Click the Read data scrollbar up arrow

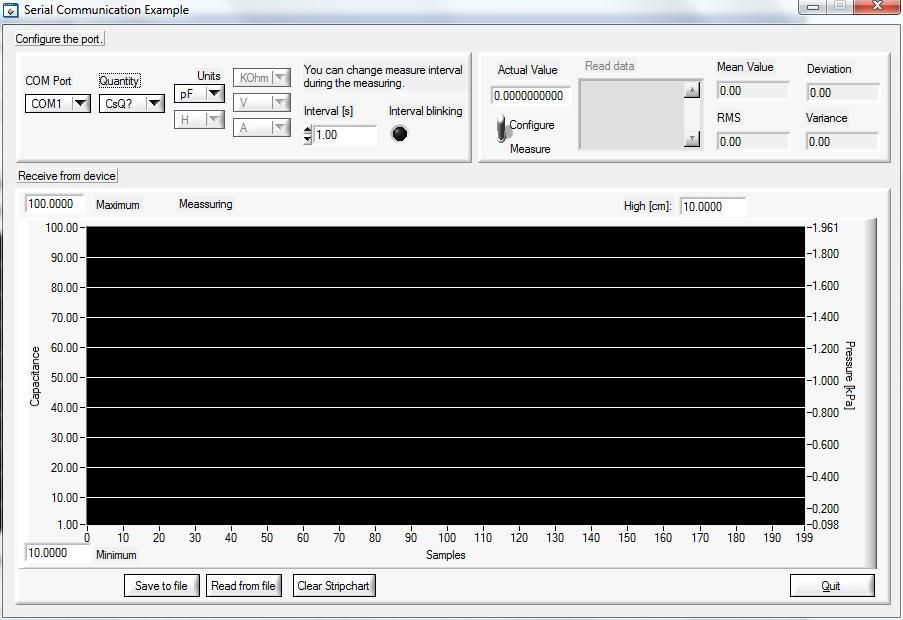(692, 90)
